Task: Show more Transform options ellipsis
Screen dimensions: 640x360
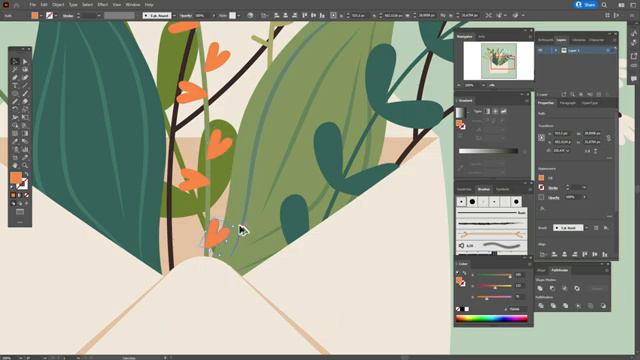Action: click(x=609, y=158)
